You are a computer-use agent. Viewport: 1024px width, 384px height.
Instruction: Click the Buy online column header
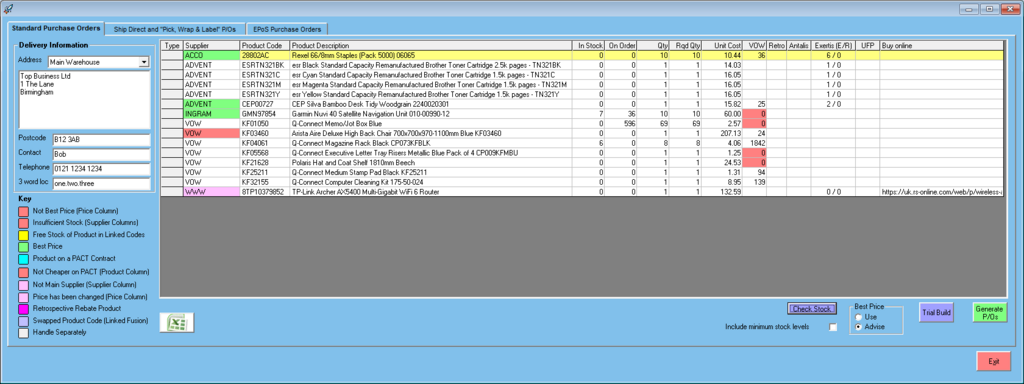942,46
